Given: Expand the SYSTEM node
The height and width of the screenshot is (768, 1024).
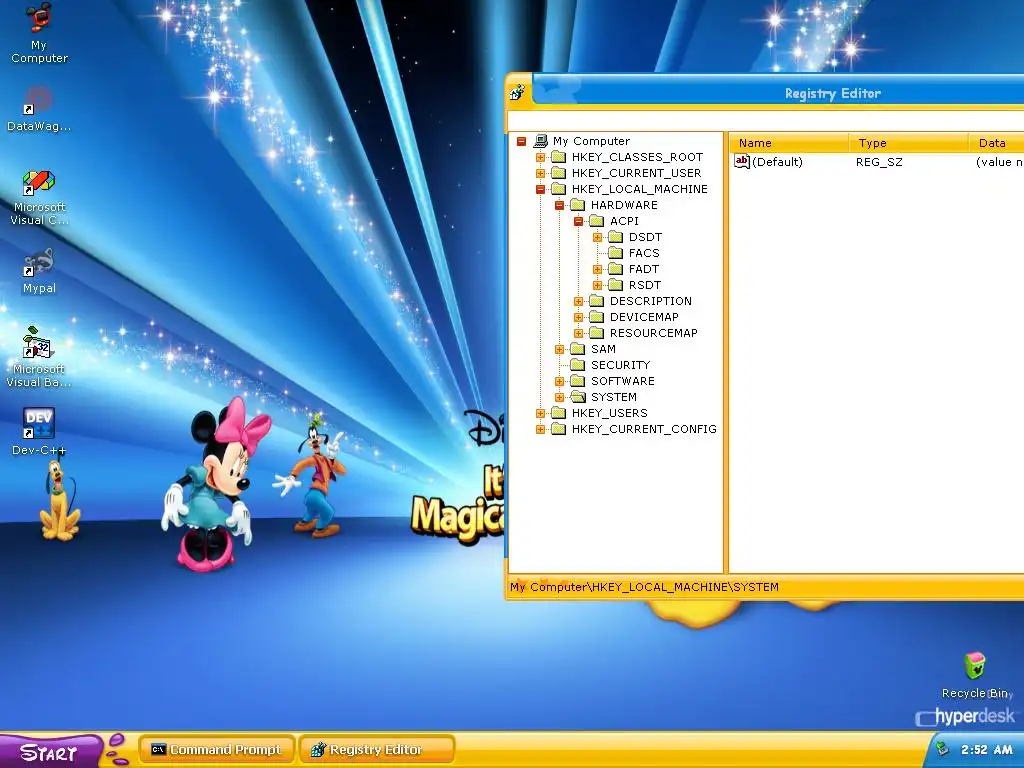Looking at the screenshot, I should [559, 397].
